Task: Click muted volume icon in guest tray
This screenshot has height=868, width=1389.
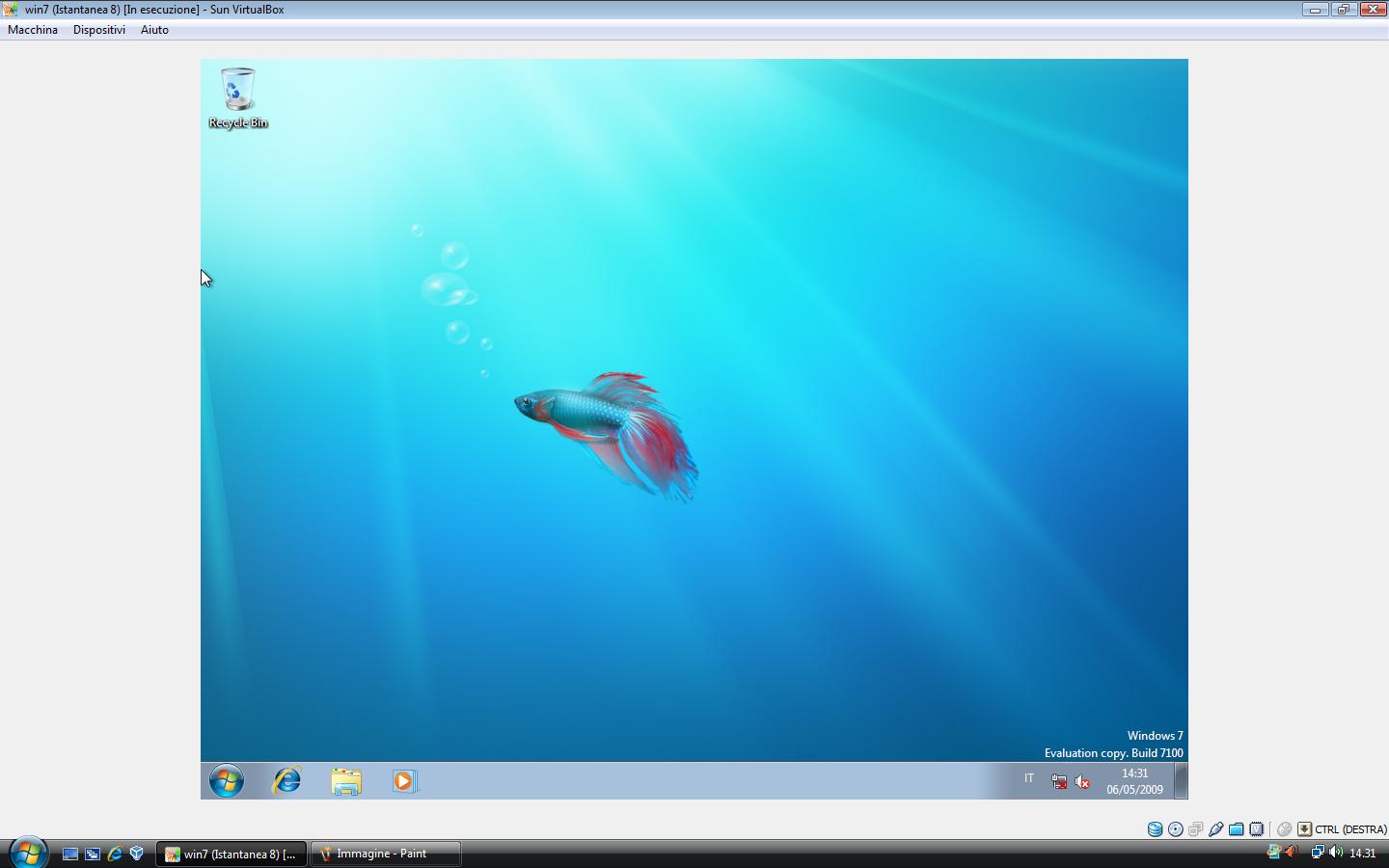Action: pos(1082,782)
